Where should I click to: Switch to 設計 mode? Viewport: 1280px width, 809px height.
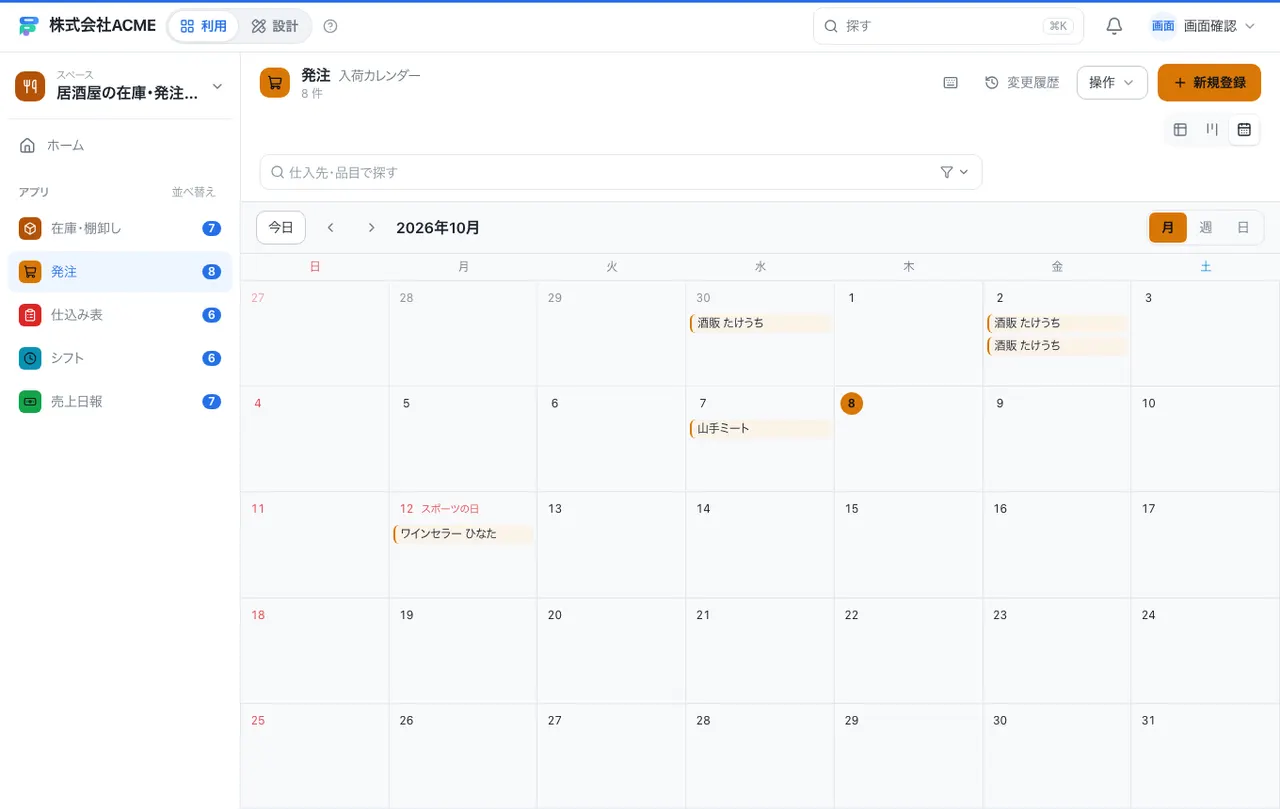coord(275,26)
